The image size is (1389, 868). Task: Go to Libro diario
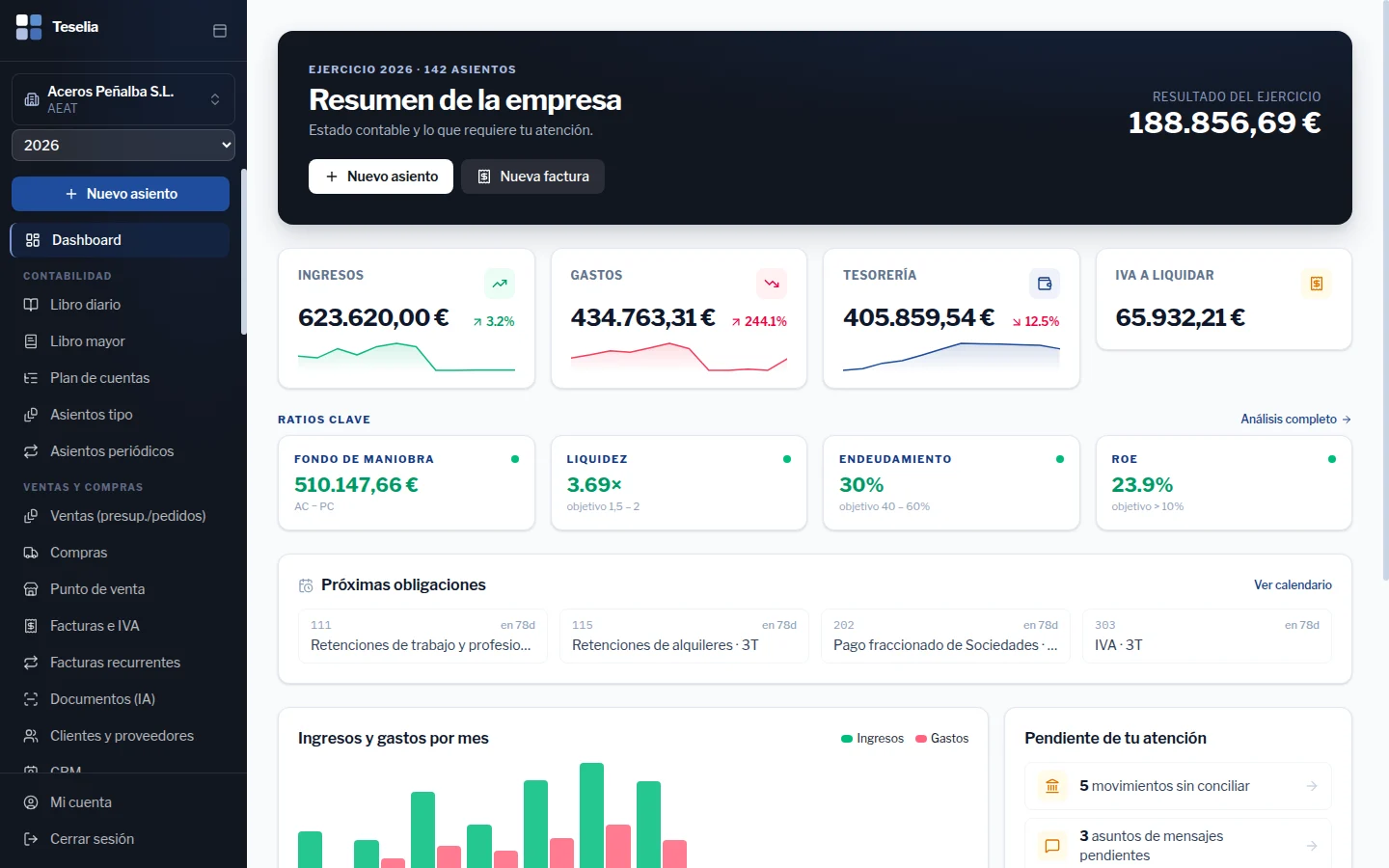pyautogui.click(x=120, y=305)
